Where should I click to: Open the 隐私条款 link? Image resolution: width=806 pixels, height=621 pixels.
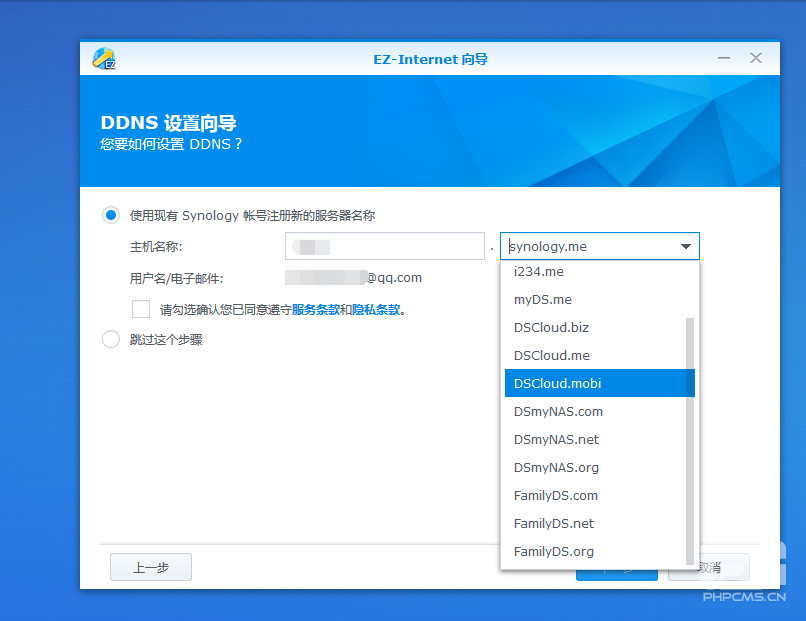click(x=376, y=309)
